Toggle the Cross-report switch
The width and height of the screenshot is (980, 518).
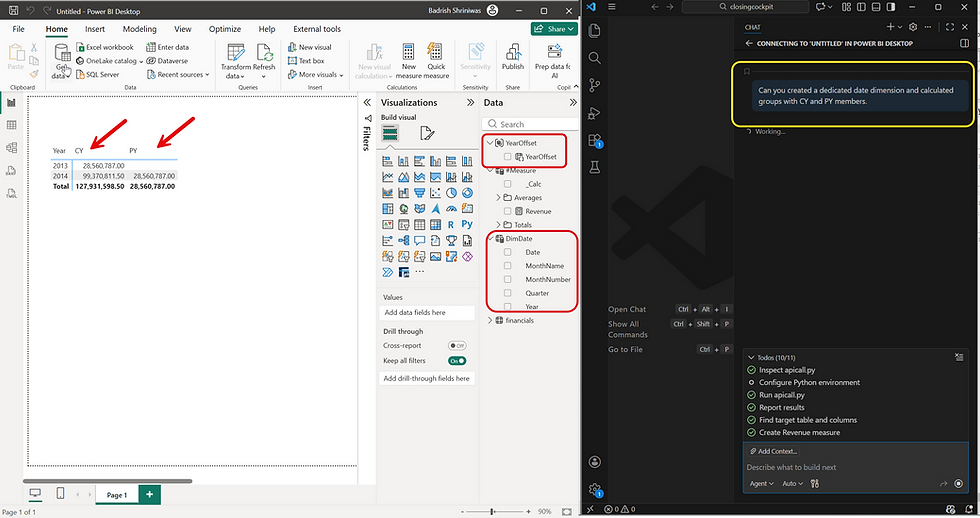(x=457, y=346)
